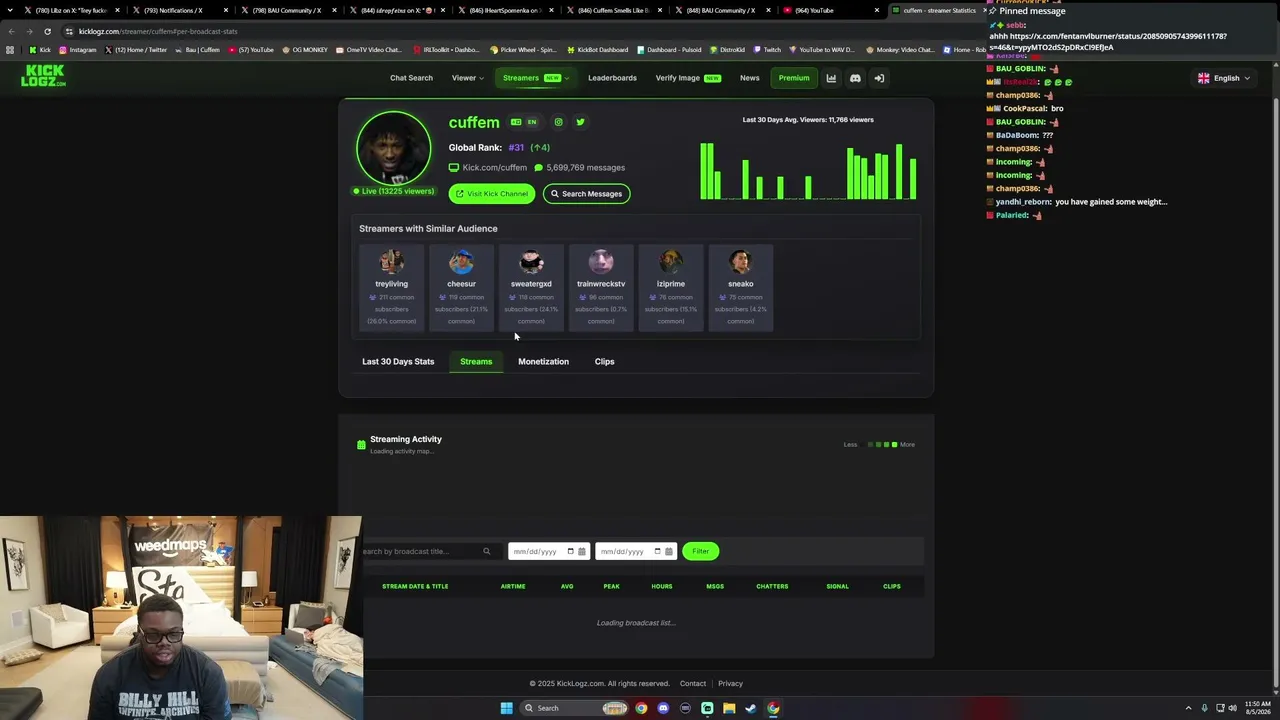The height and width of the screenshot is (720, 1280).
Task: Open the trainwreckstv similar streamer card
Action: coord(601,286)
